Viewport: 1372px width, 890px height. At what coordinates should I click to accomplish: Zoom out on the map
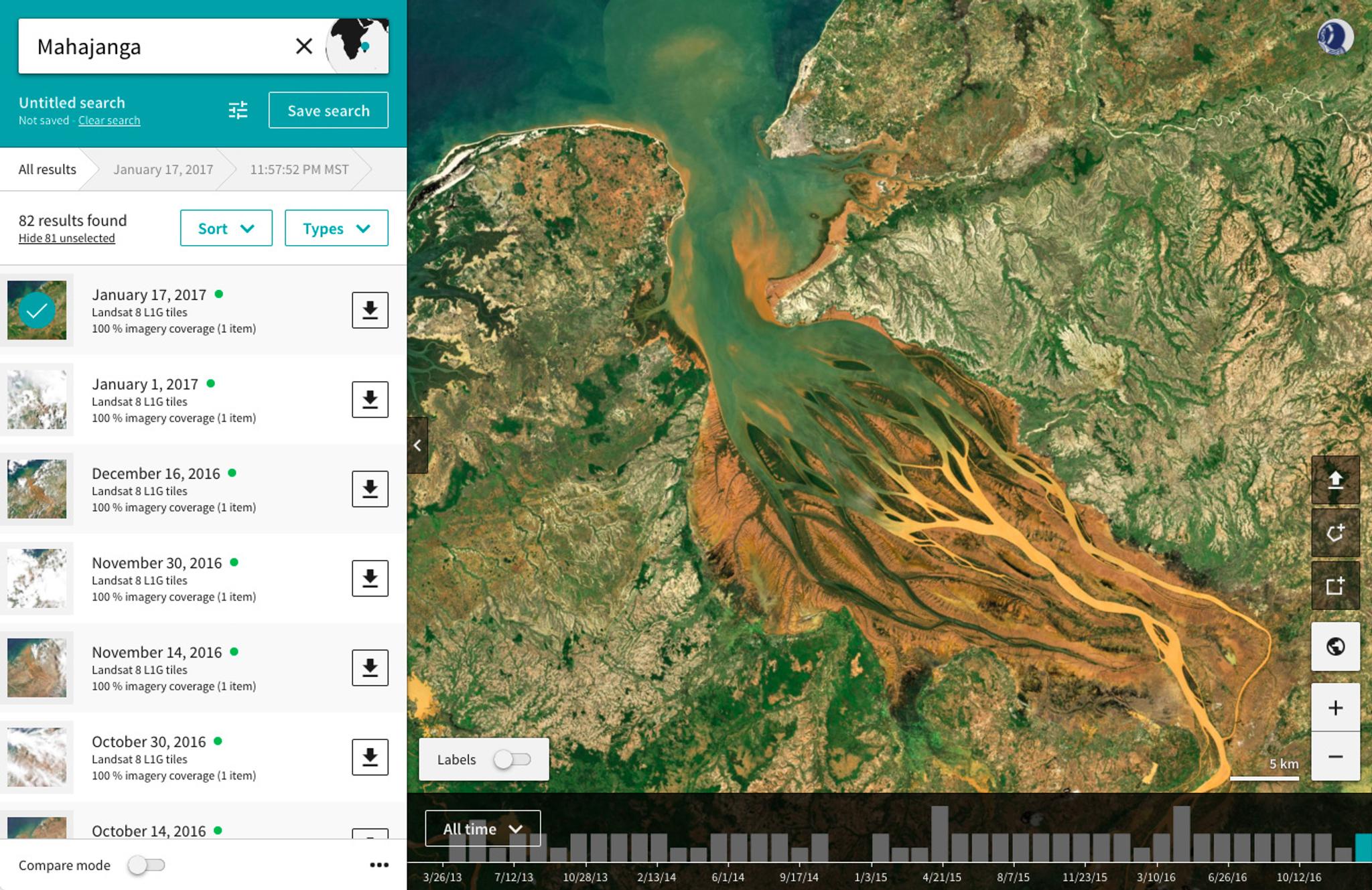pyautogui.click(x=1335, y=757)
